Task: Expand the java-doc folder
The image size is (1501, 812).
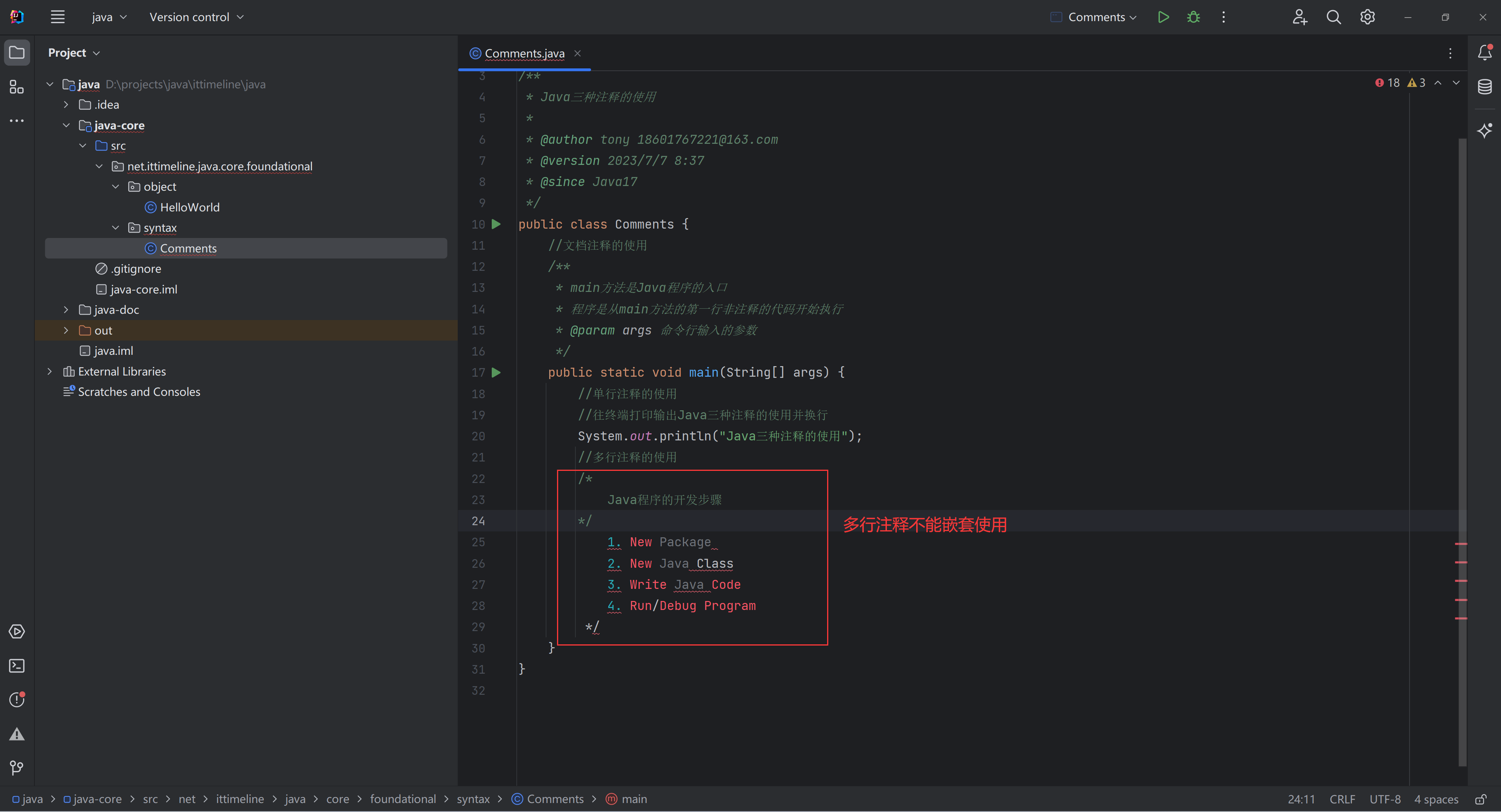Action: pos(66,310)
